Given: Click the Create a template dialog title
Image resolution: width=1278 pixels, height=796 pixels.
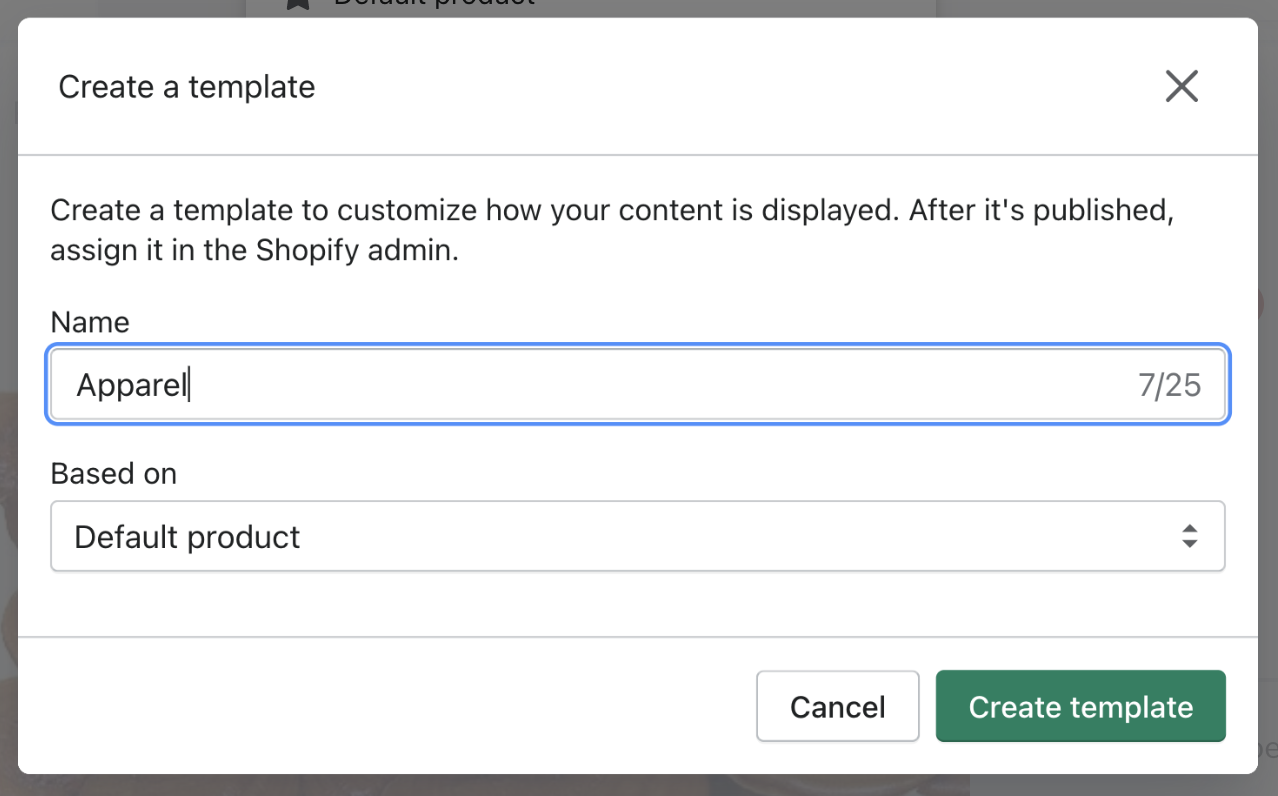Looking at the screenshot, I should coord(186,87).
